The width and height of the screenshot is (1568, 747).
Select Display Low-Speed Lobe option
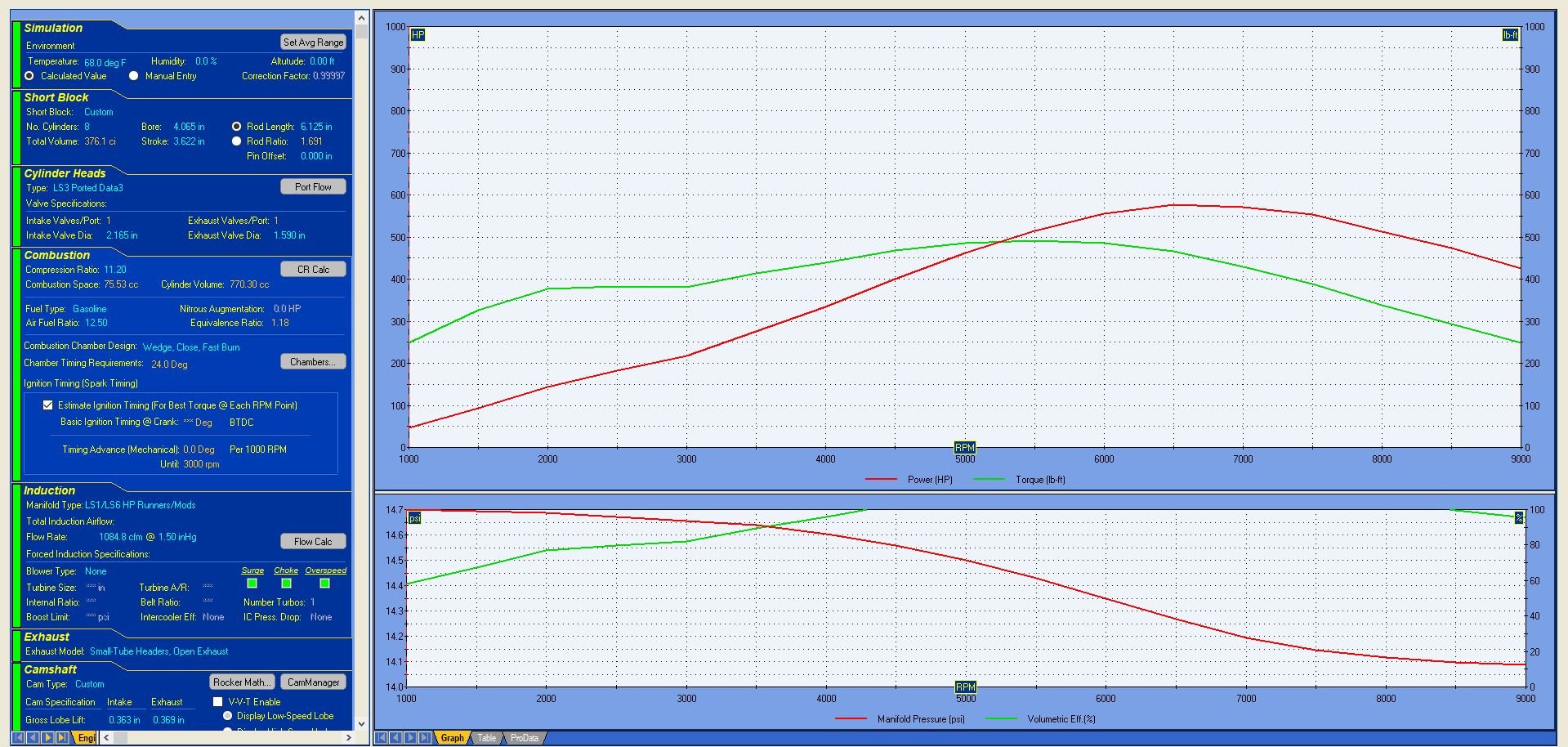click(x=227, y=715)
